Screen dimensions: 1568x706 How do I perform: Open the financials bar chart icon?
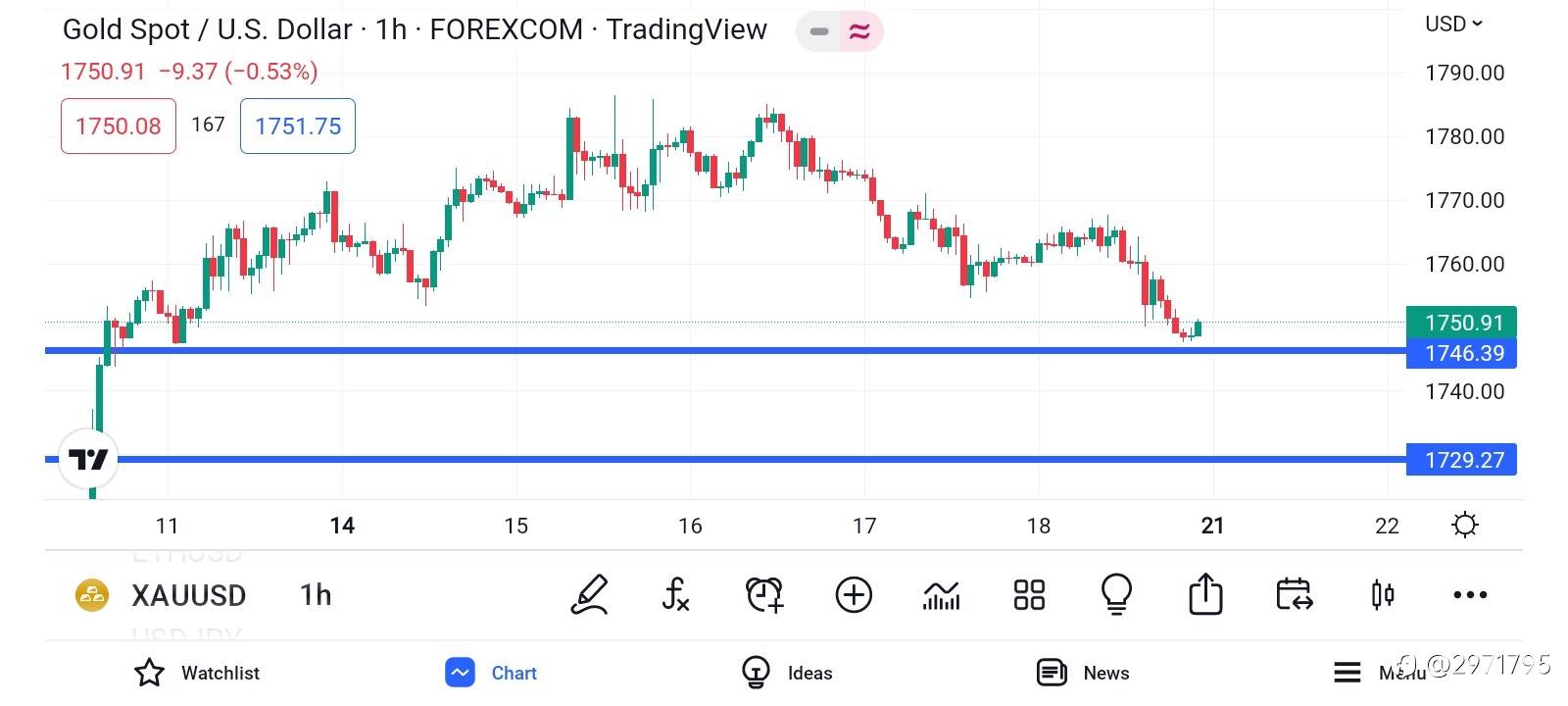(941, 594)
